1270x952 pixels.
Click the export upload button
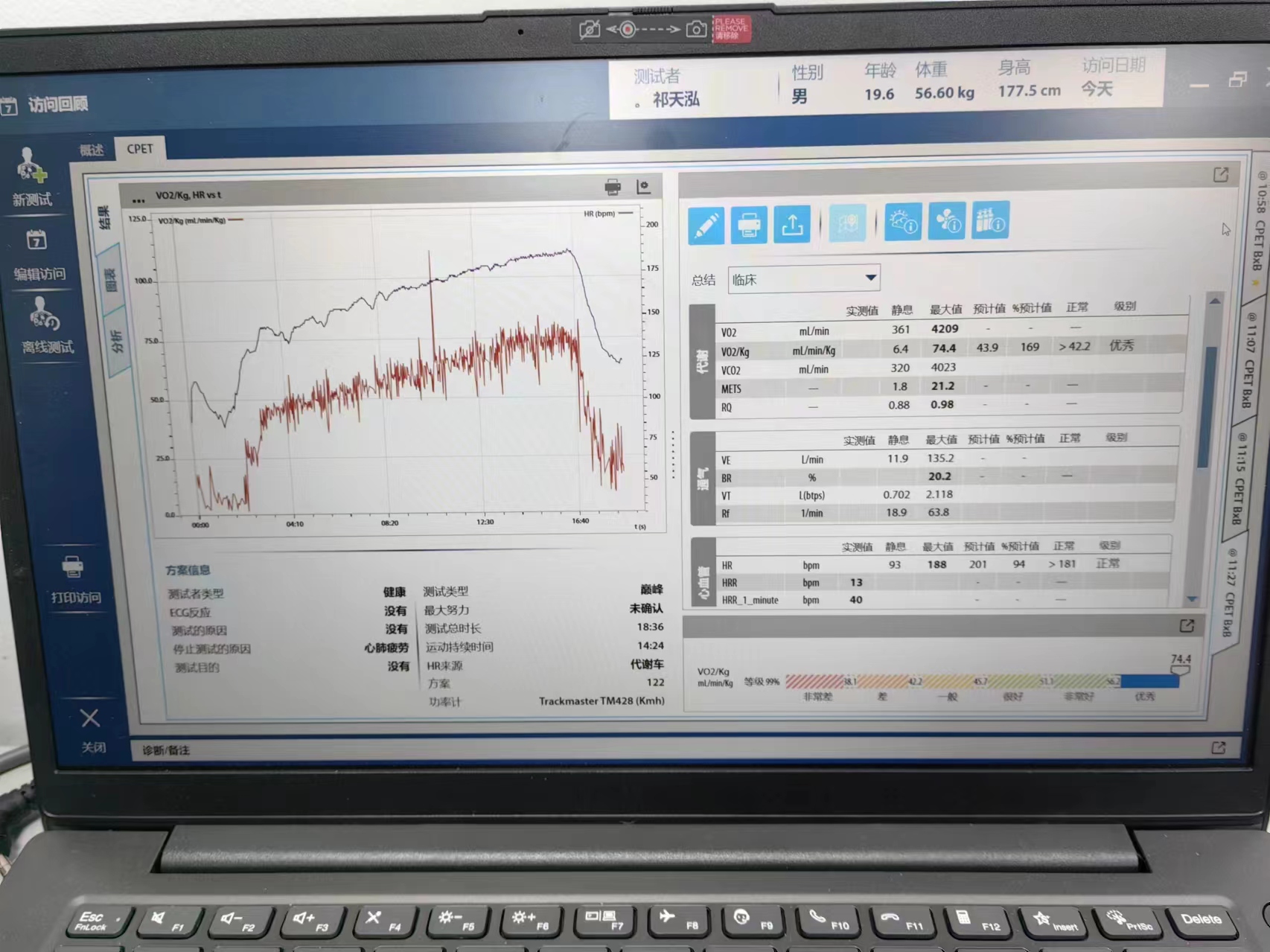point(792,223)
